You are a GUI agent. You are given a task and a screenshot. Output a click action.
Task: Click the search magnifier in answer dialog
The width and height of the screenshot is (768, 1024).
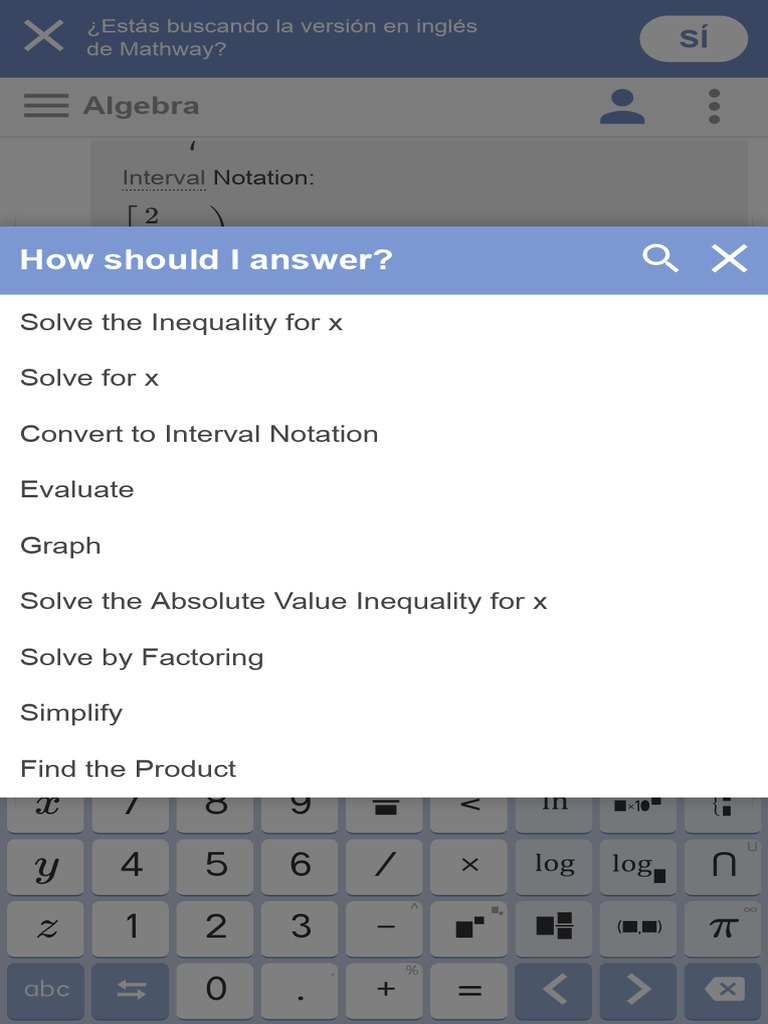pos(660,259)
